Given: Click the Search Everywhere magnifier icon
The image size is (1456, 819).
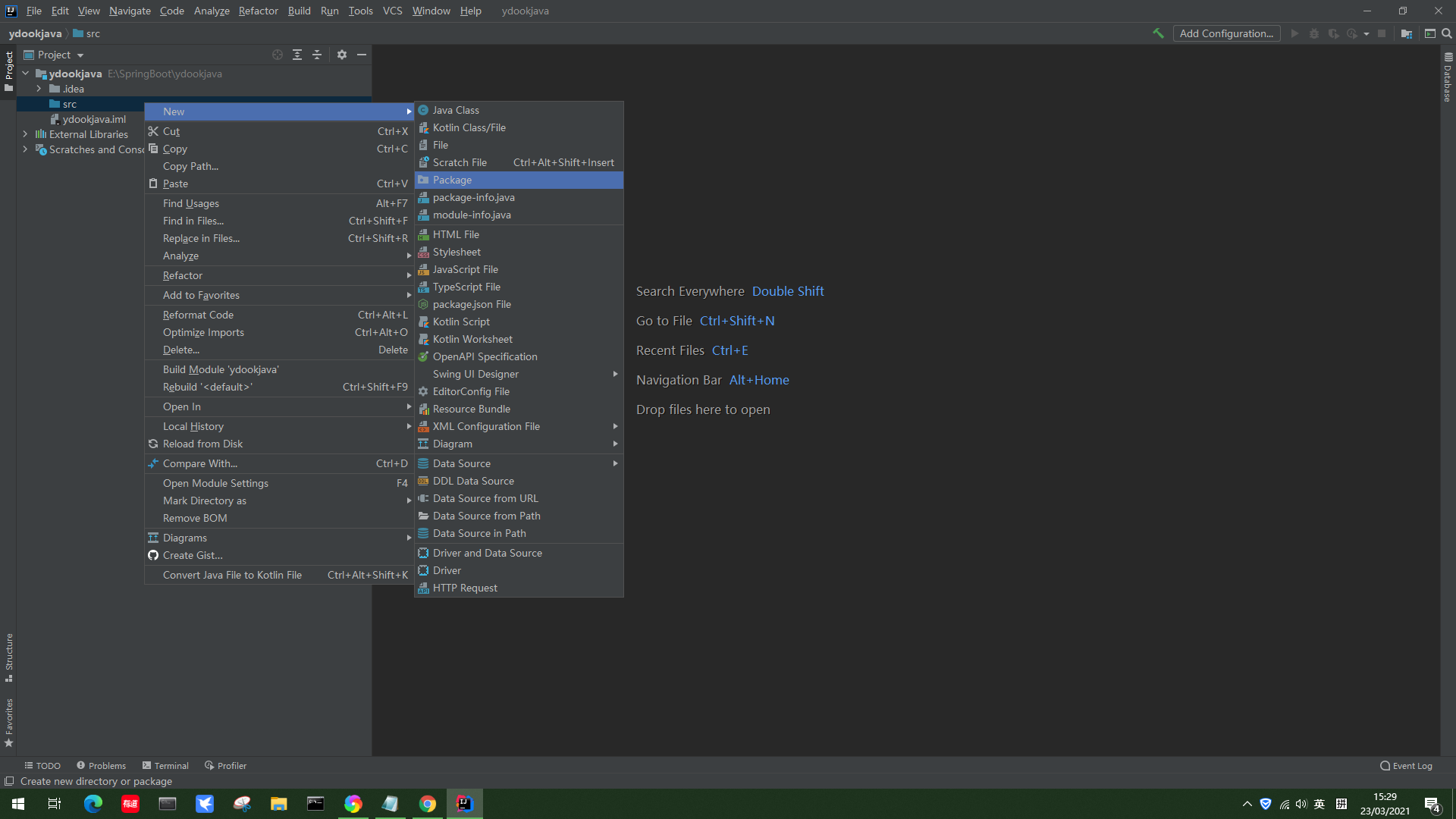Looking at the screenshot, I should pos(1447,33).
